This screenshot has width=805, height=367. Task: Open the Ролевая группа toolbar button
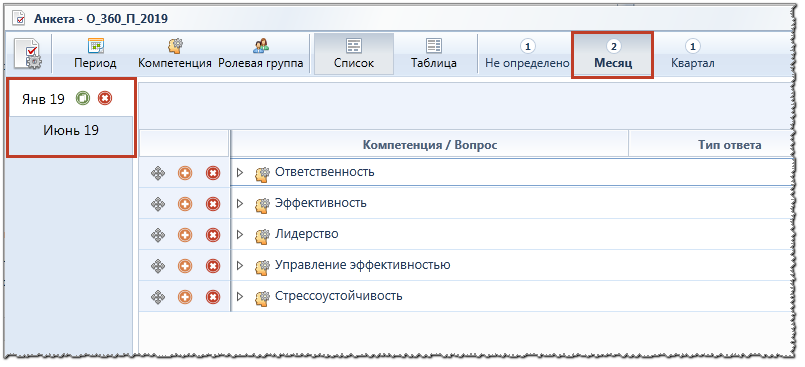pyautogui.click(x=261, y=54)
